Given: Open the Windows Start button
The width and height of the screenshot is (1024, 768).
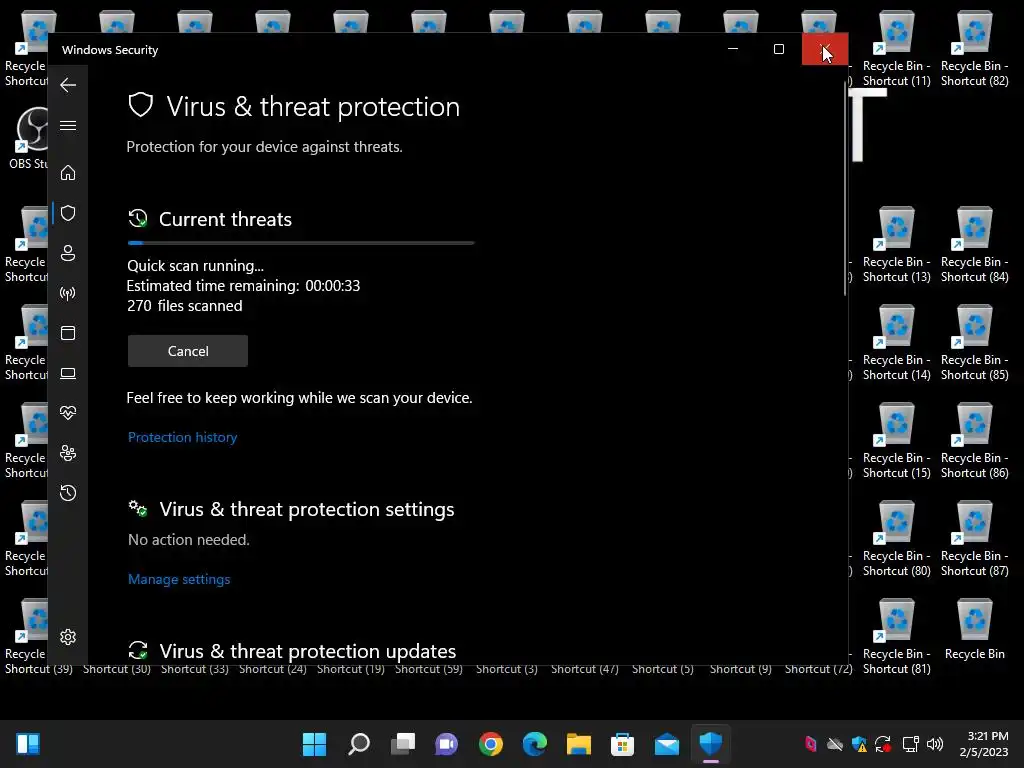Looking at the screenshot, I should (314, 744).
